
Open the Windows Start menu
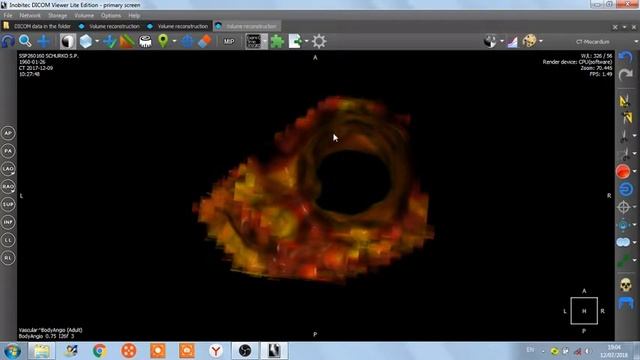point(12,351)
